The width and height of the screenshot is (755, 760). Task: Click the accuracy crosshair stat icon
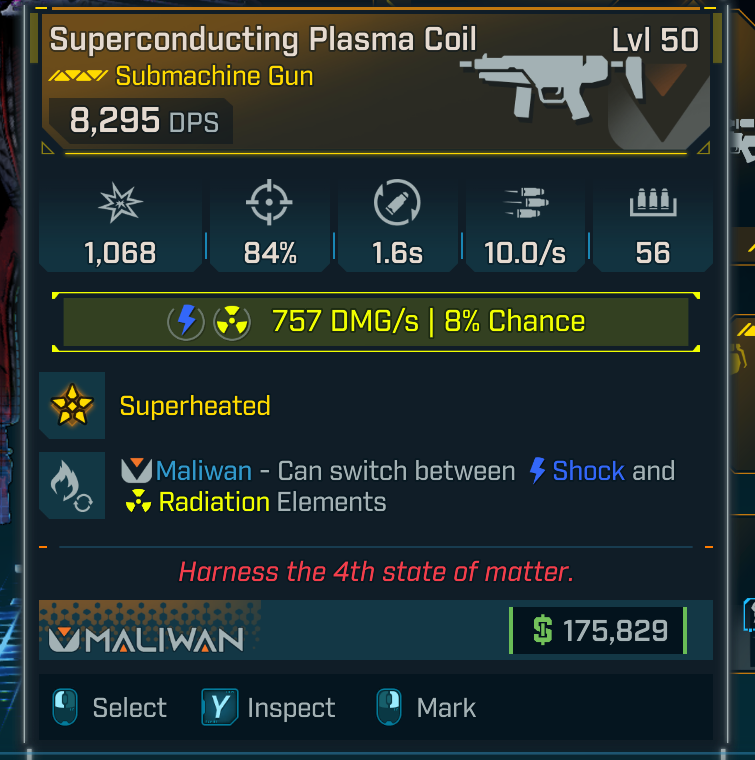tap(270, 206)
